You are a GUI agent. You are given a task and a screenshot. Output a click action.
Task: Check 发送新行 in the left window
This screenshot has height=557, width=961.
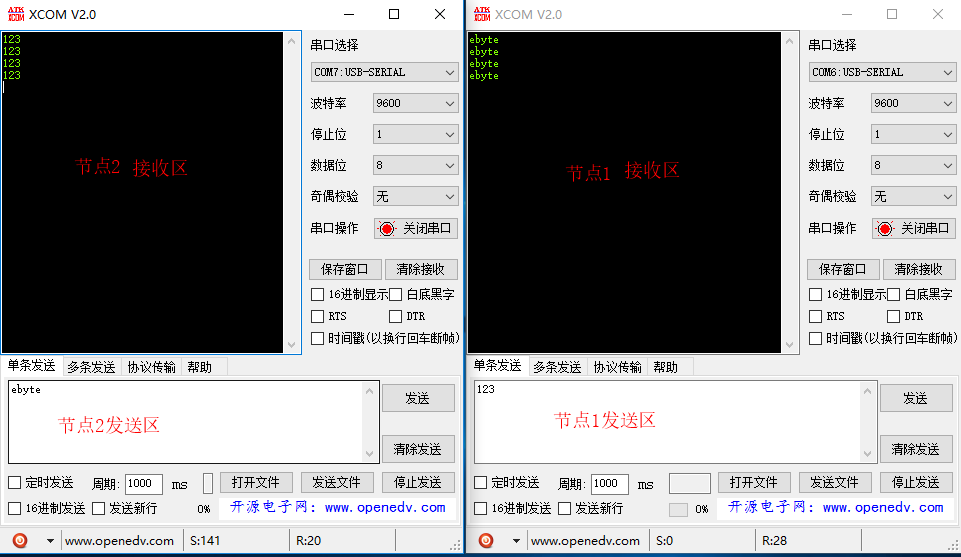coord(99,508)
